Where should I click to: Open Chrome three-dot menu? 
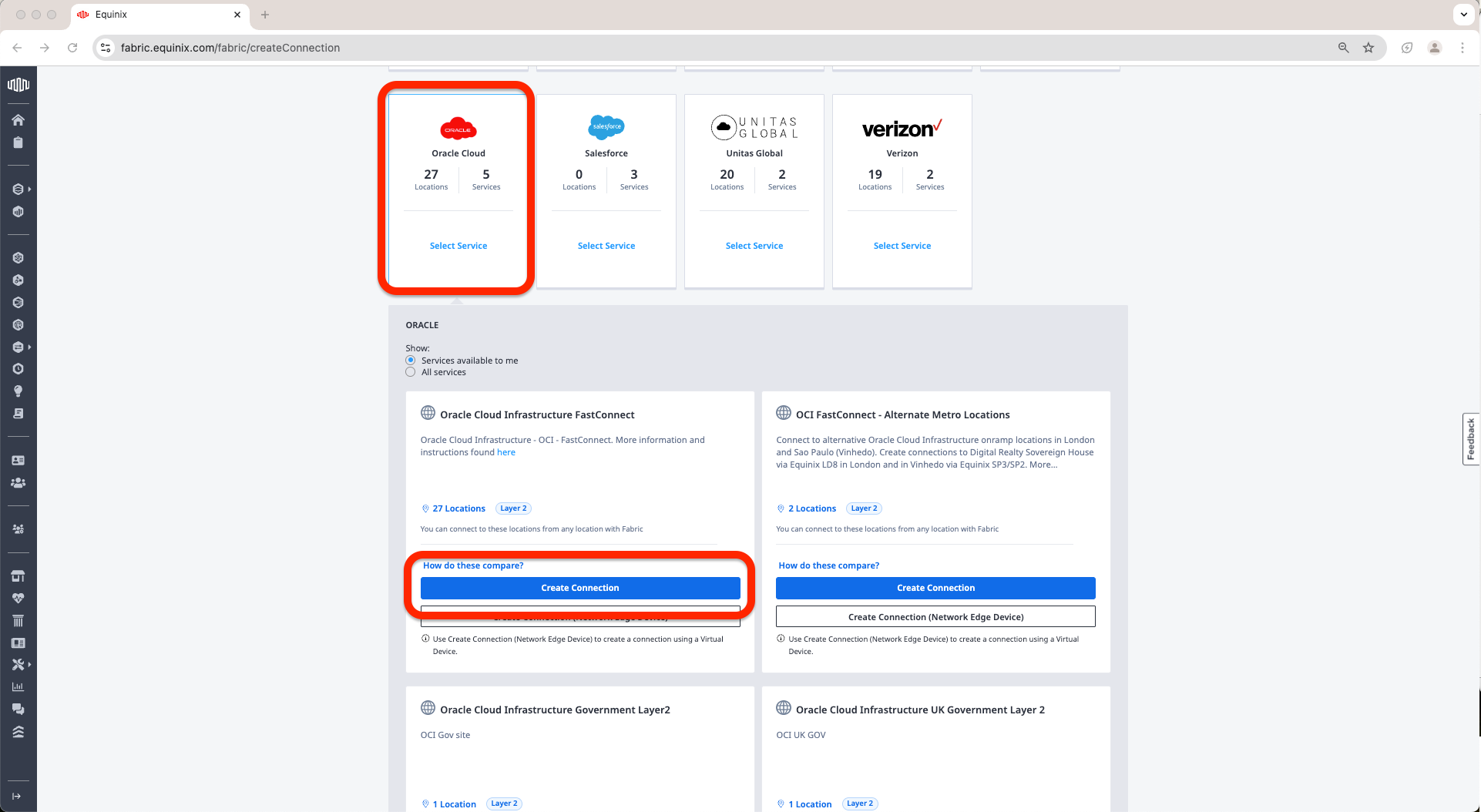click(x=1463, y=48)
